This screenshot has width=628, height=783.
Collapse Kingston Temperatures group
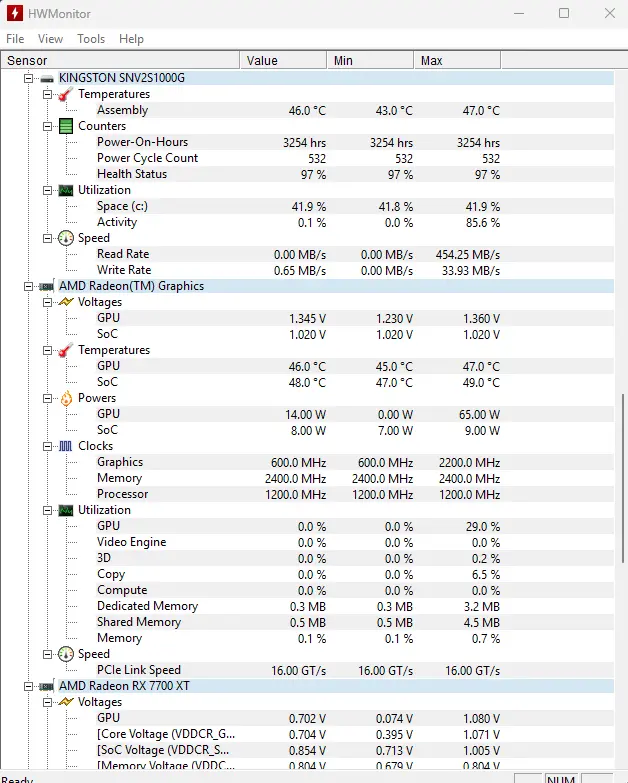pyautogui.click(x=47, y=94)
